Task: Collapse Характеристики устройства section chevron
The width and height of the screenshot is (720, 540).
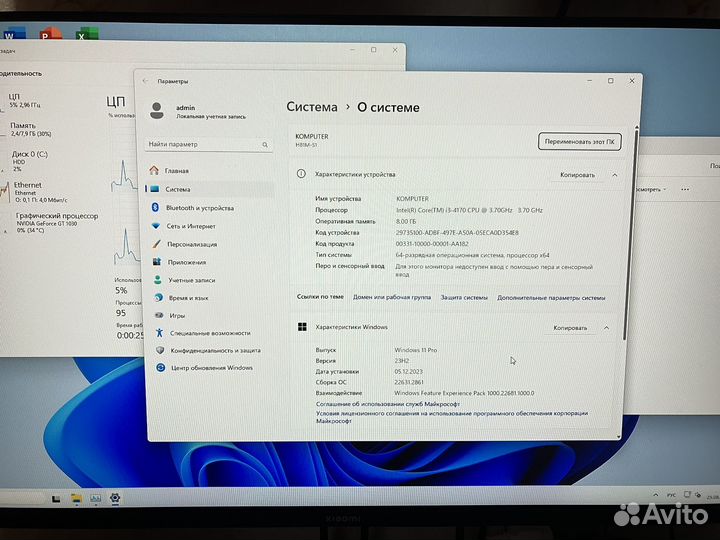Action: click(614, 175)
